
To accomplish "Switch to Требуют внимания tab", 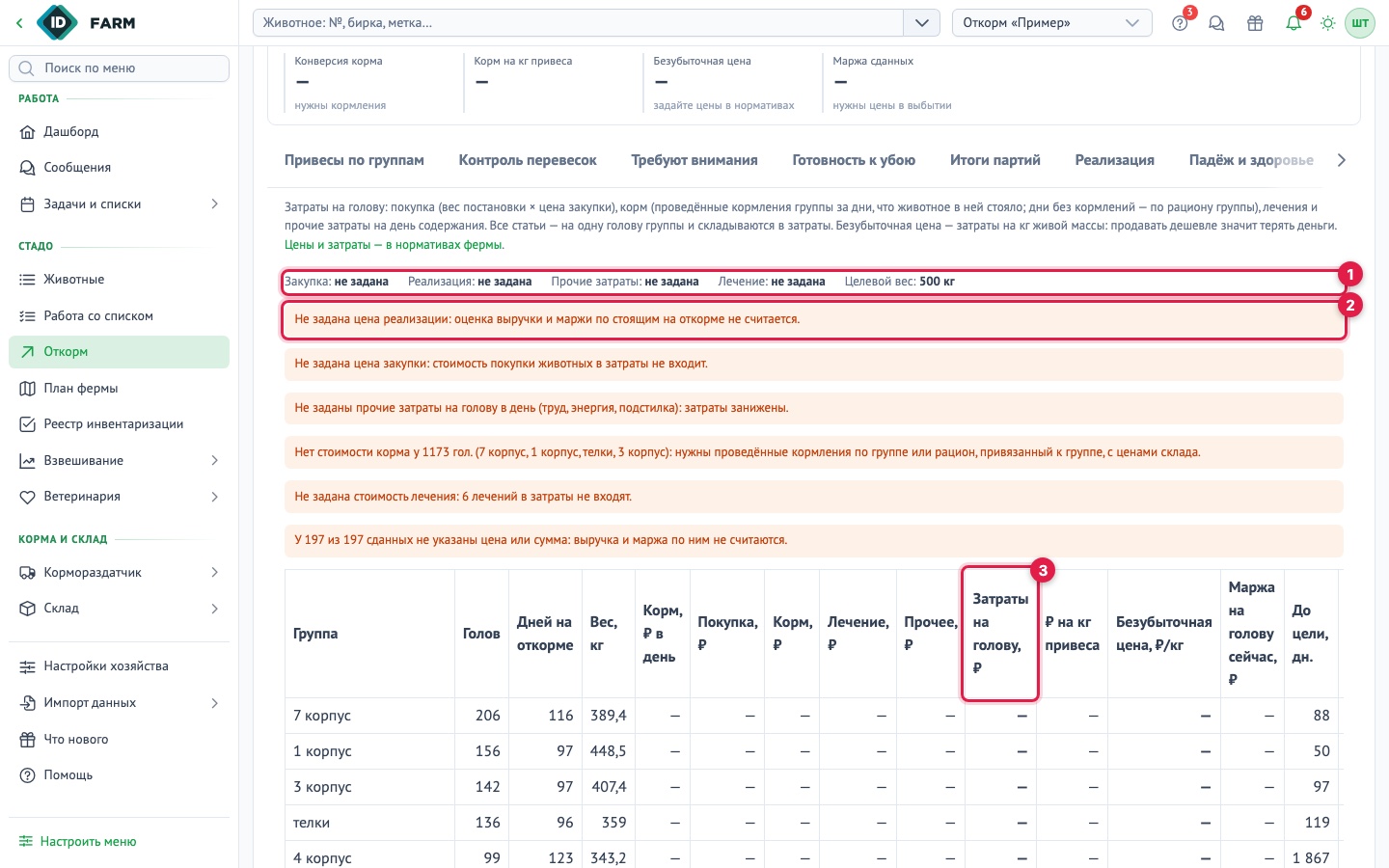I will pos(694,160).
